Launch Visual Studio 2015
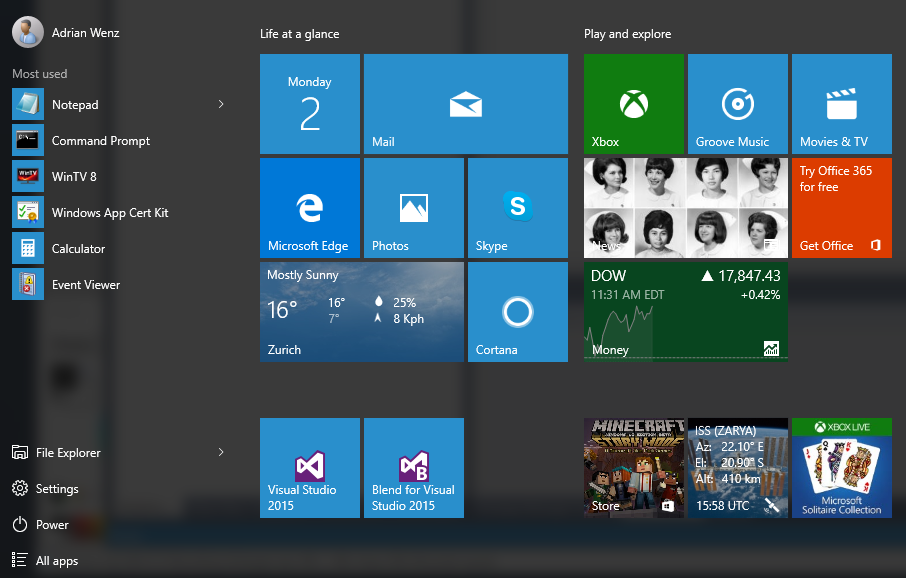This screenshot has height=578, width=906. coord(310,467)
